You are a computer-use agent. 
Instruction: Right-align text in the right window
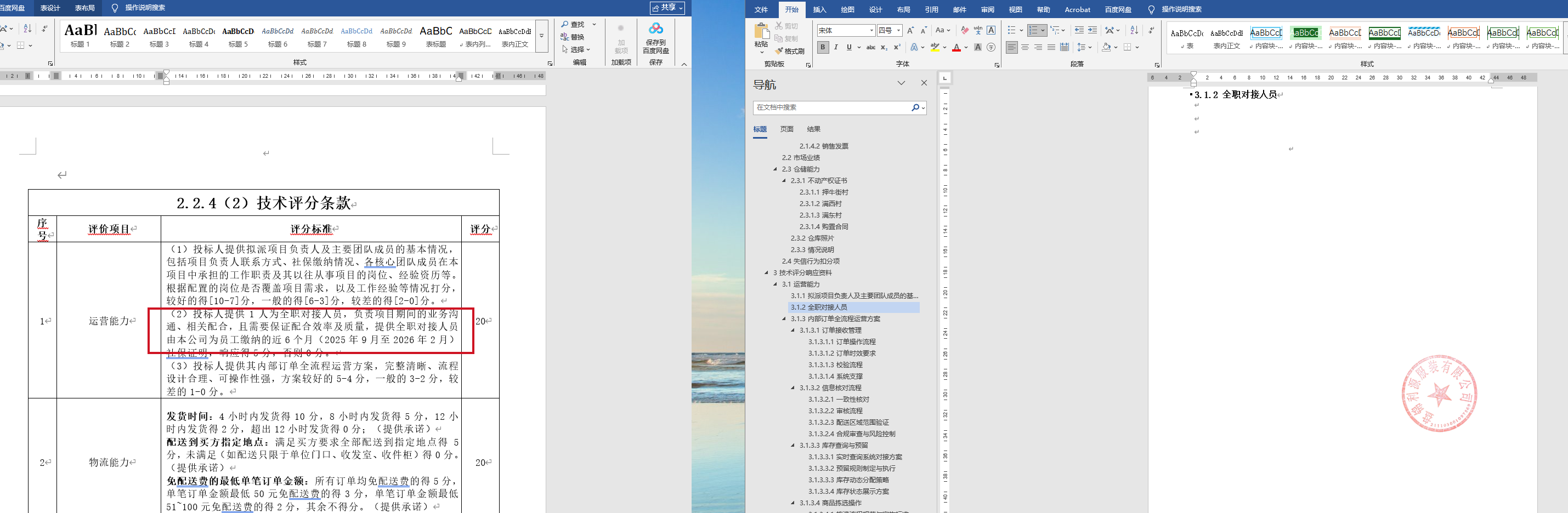pyautogui.click(x=1038, y=48)
